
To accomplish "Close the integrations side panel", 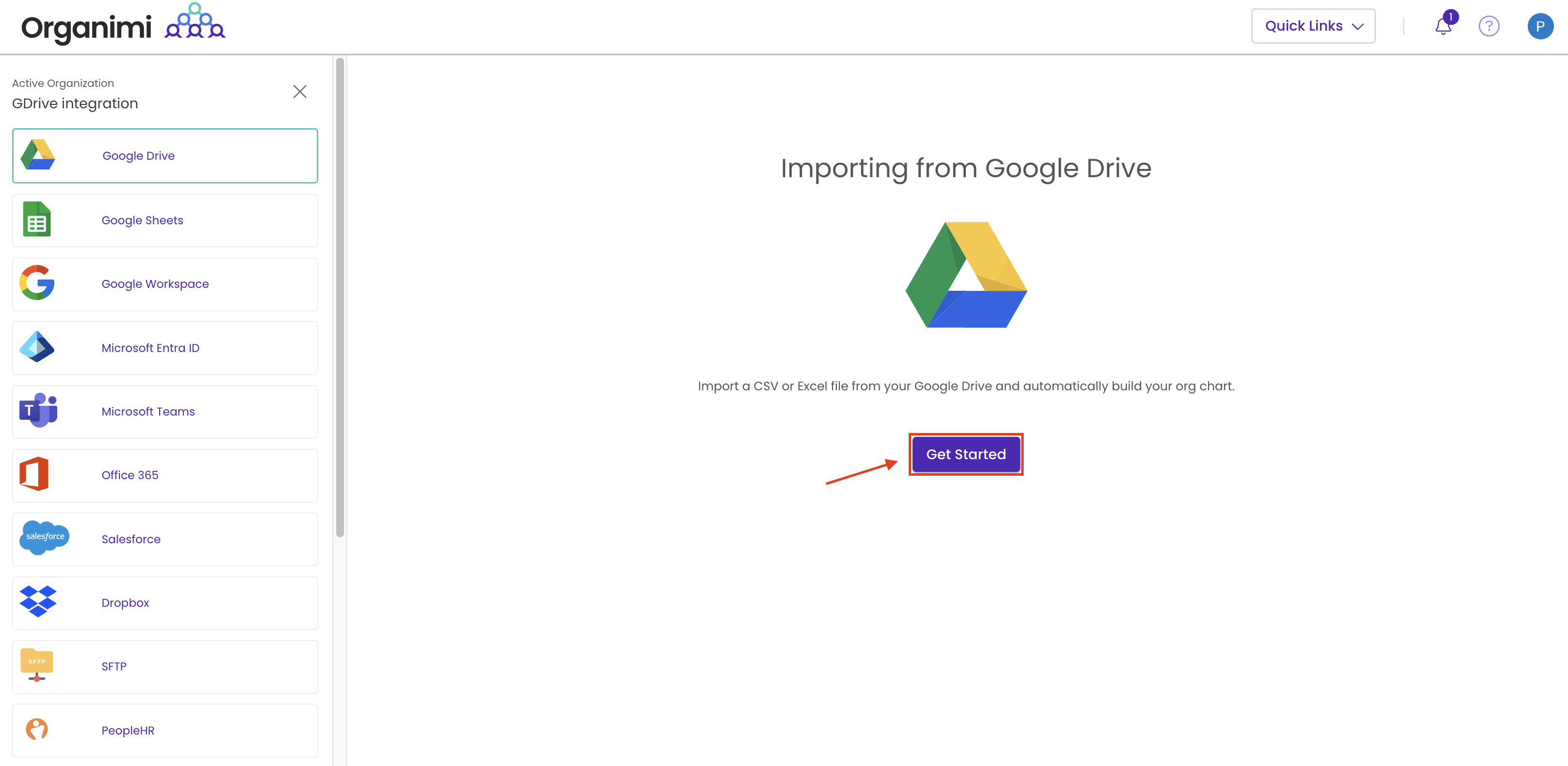I will tap(299, 91).
